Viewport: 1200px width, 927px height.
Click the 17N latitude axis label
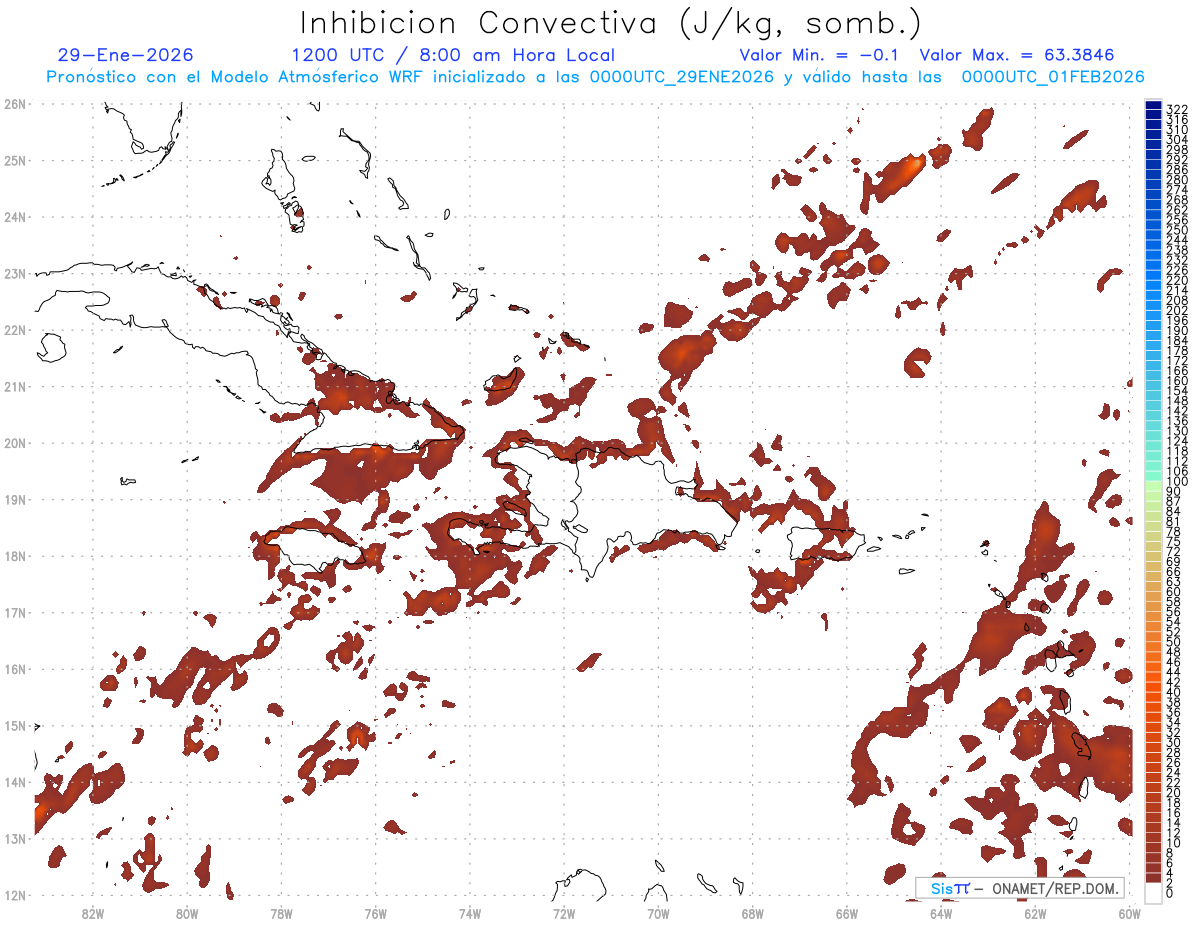(x=15, y=612)
